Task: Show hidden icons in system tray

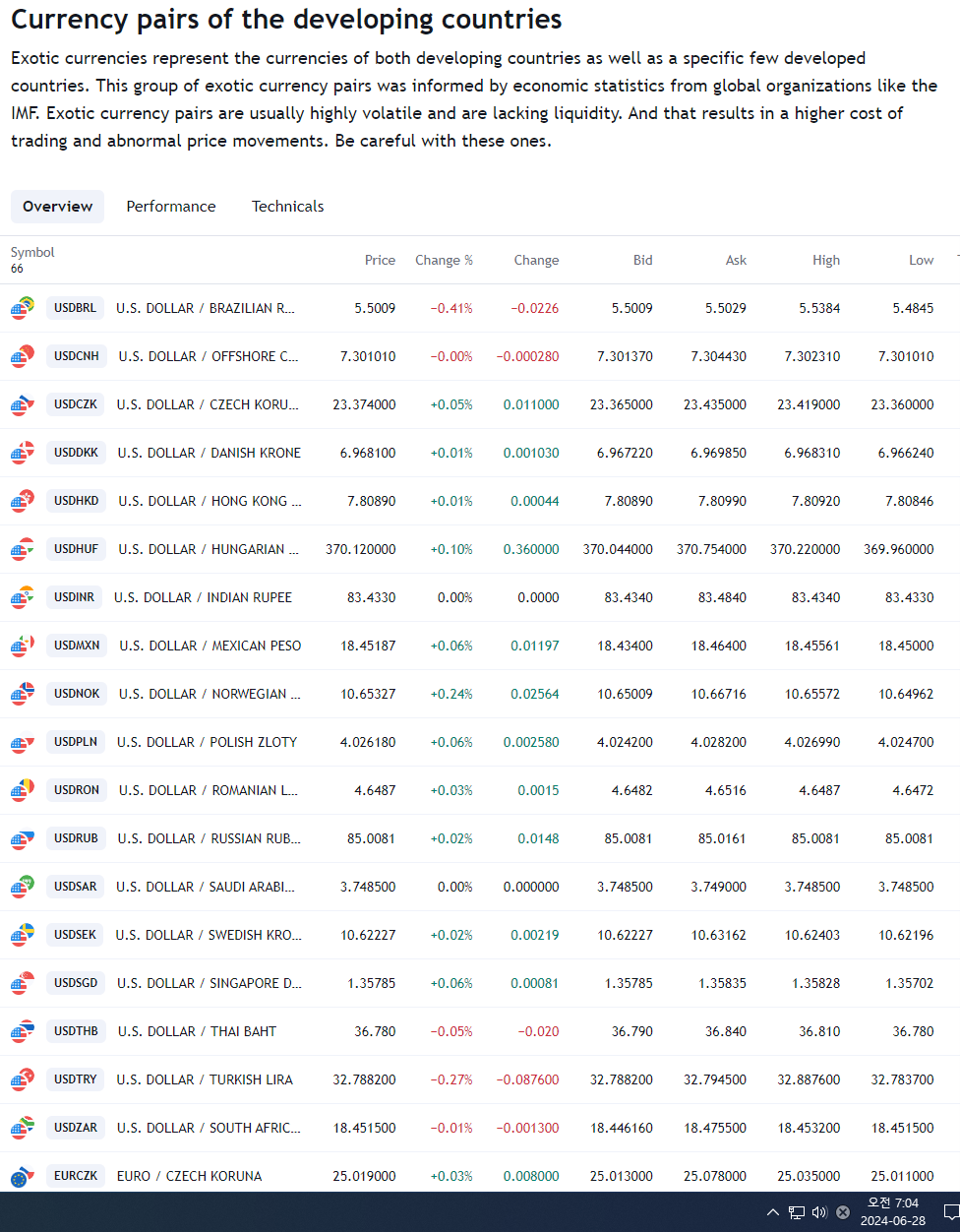Action: point(773,1212)
